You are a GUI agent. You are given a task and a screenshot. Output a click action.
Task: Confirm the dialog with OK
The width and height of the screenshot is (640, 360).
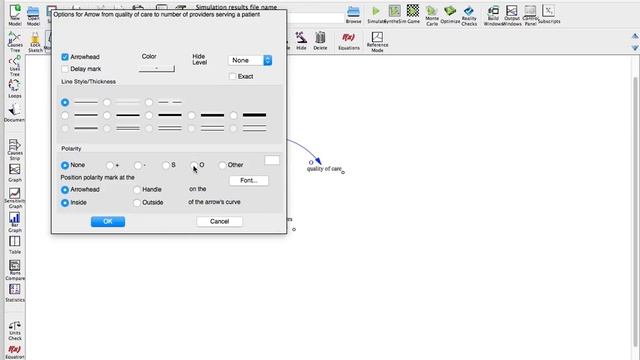108,221
